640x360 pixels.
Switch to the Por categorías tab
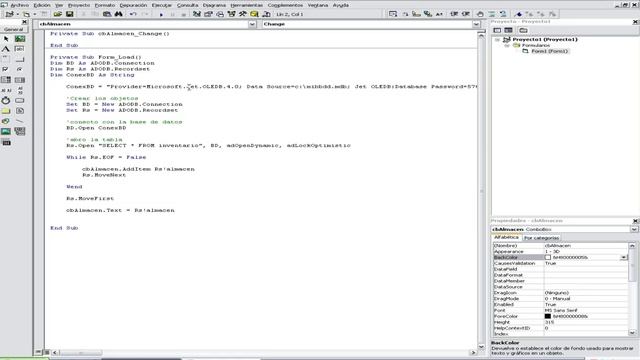(x=541, y=238)
